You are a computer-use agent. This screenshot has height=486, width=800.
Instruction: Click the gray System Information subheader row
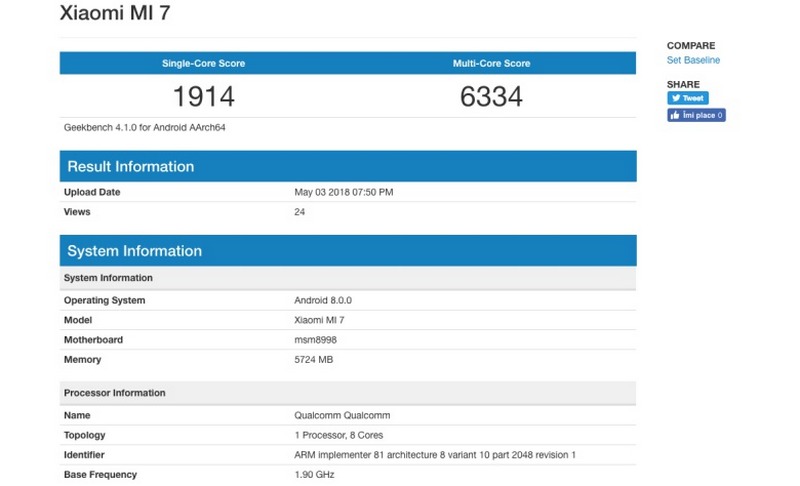pyautogui.click(x=348, y=278)
